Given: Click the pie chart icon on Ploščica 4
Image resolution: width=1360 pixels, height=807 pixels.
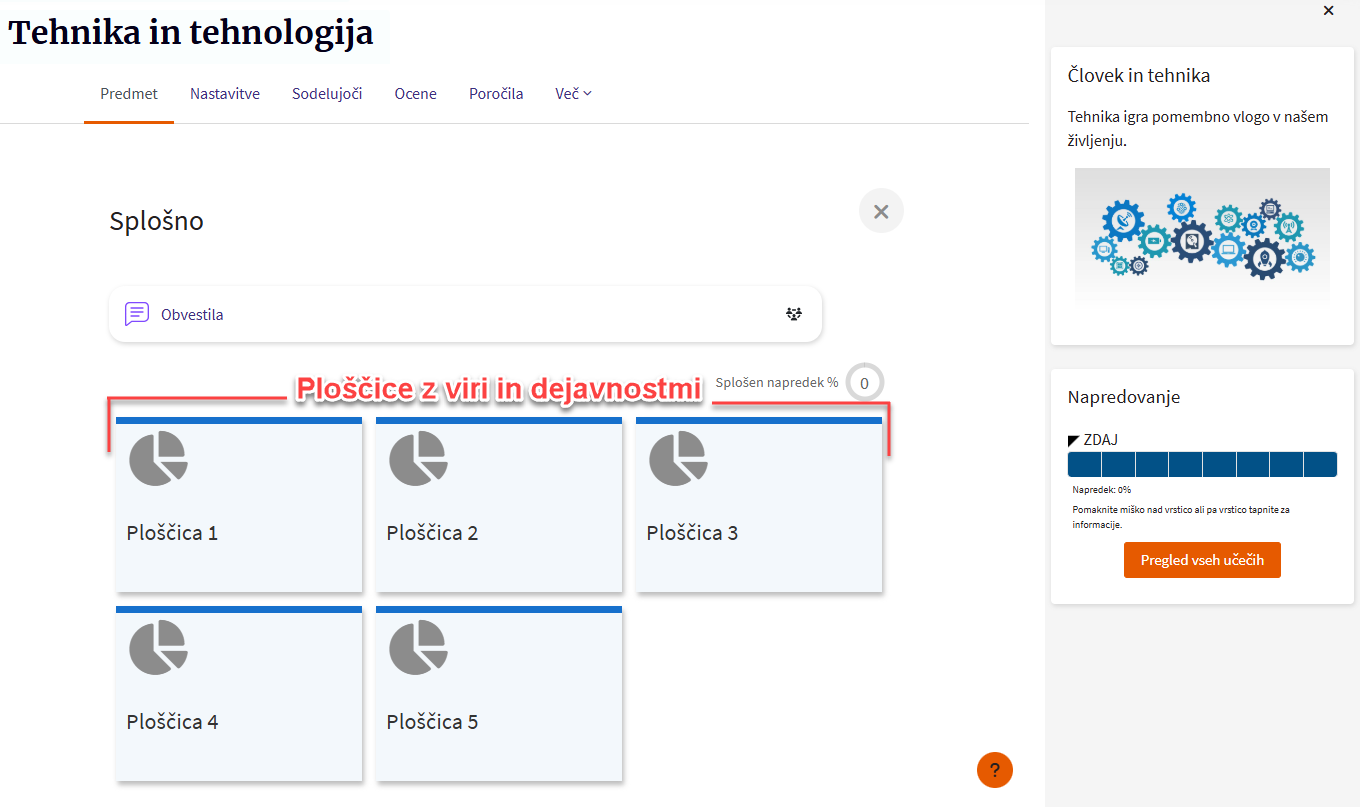Looking at the screenshot, I should tap(158, 647).
